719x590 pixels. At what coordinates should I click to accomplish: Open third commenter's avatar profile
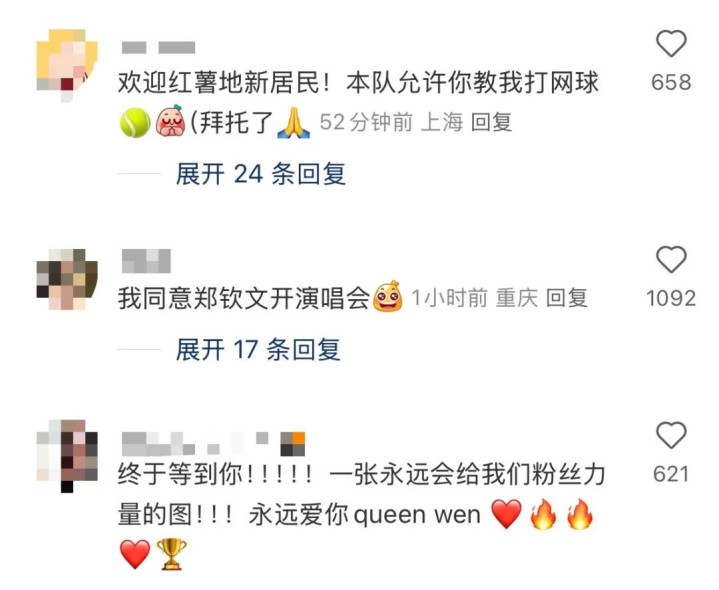pyautogui.click(x=67, y=456)
